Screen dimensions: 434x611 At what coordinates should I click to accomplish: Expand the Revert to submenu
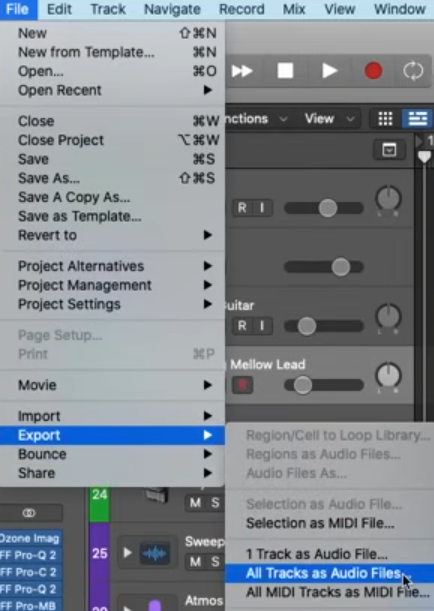(112, 235)
